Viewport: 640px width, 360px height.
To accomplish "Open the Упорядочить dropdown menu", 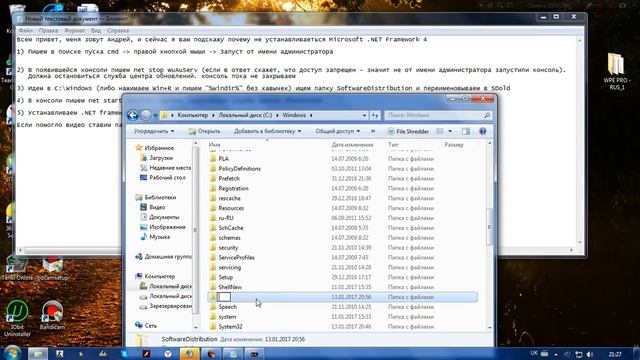I will click(x=154, y=131).
